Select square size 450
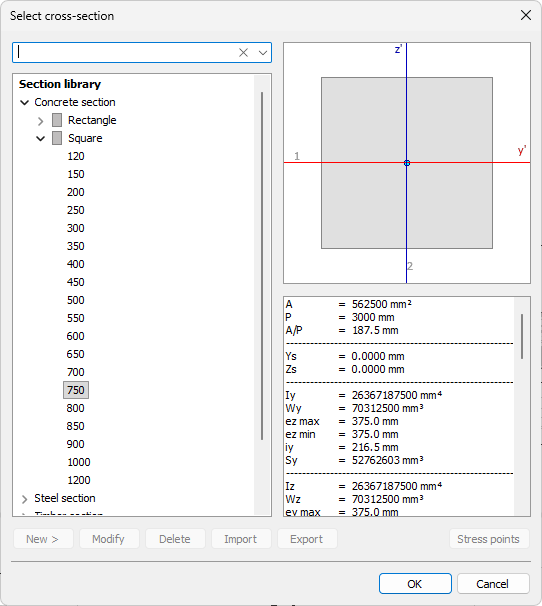The width and height of the screenshot is (542, 606). (76, 282)
